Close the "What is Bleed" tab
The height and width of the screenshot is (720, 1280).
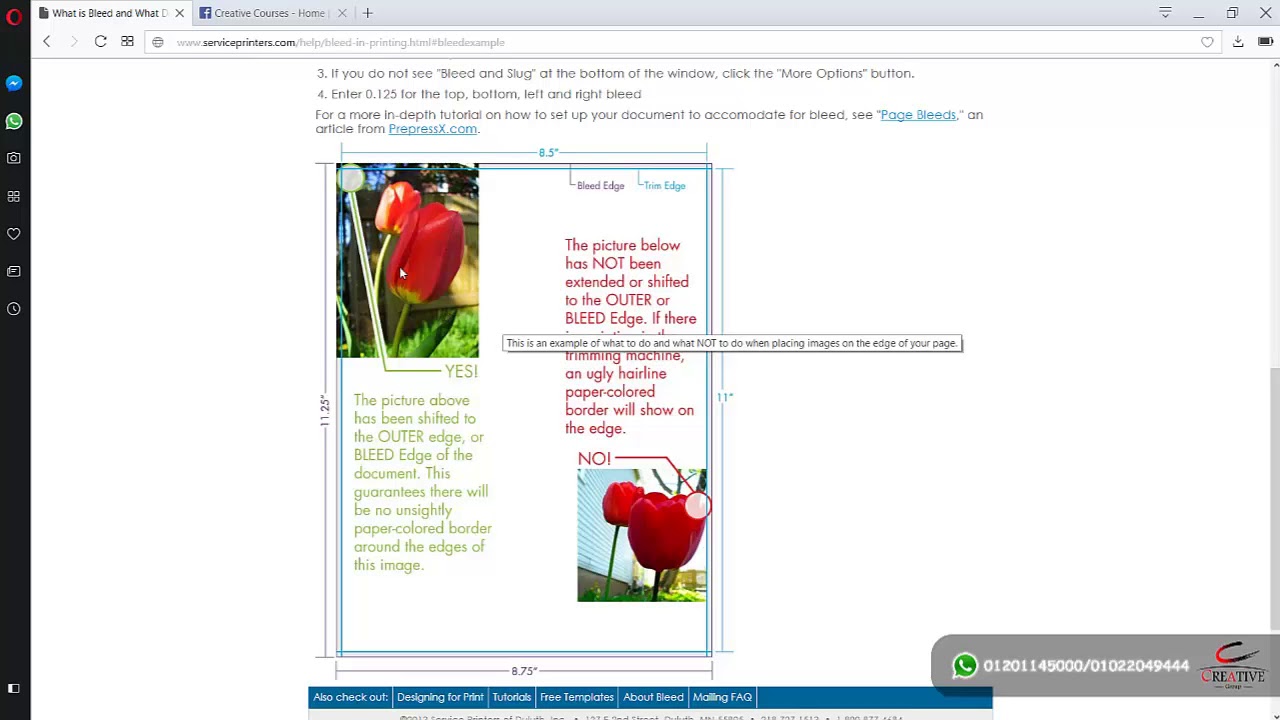click(180, 13)
